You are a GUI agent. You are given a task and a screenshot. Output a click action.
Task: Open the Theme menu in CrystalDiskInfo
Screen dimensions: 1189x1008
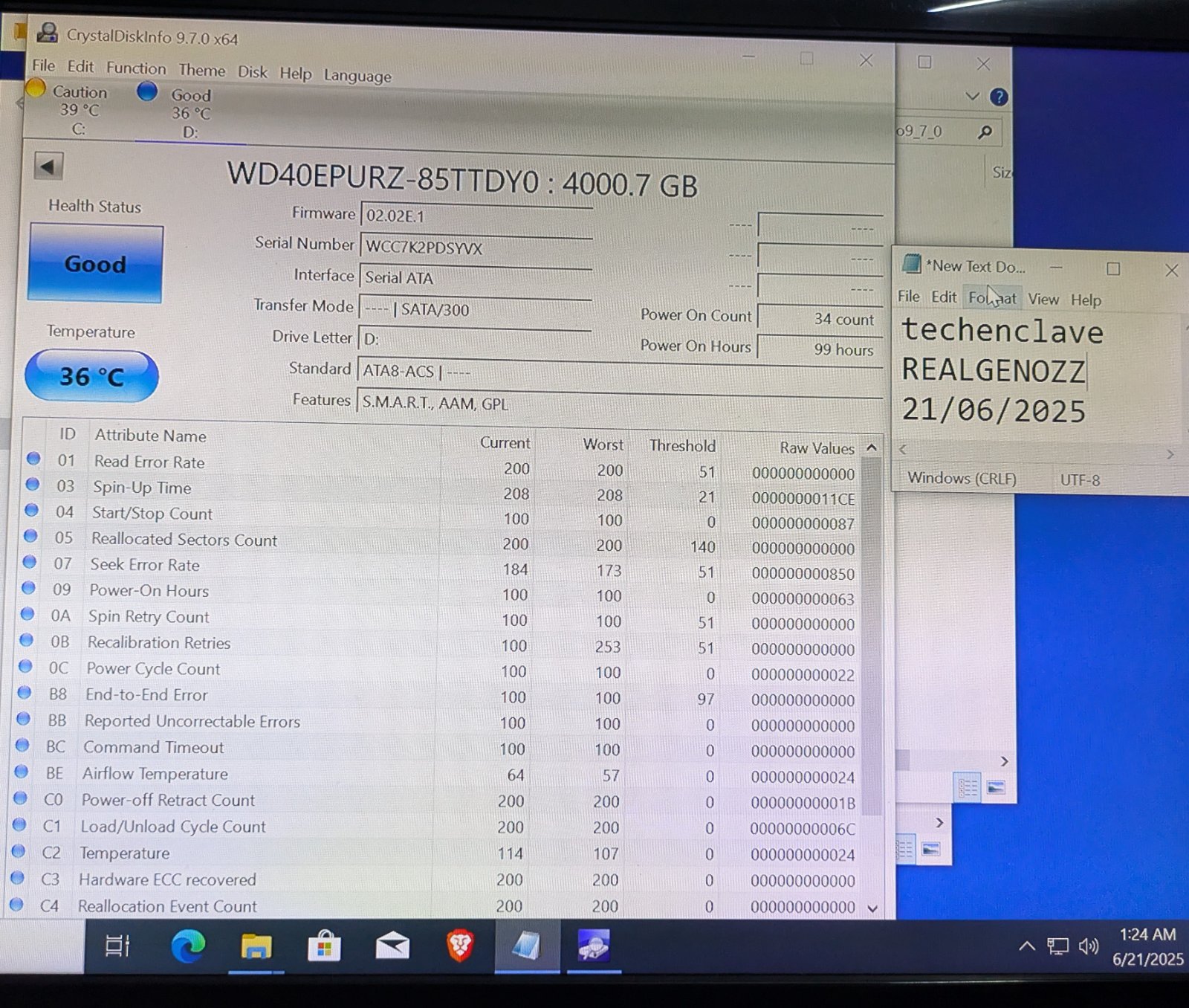[201, 71]
